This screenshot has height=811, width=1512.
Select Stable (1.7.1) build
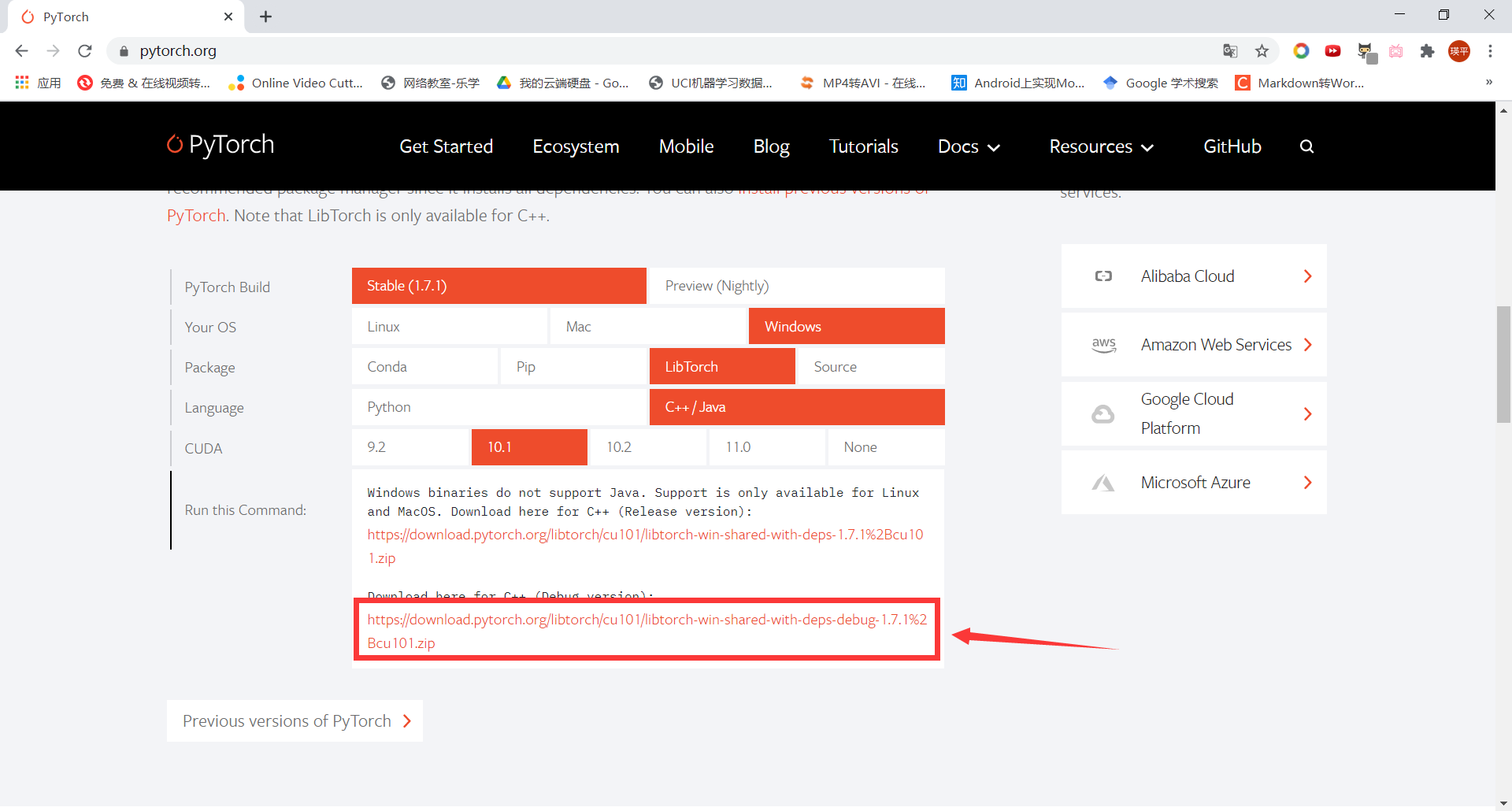(x=498, y=286)
